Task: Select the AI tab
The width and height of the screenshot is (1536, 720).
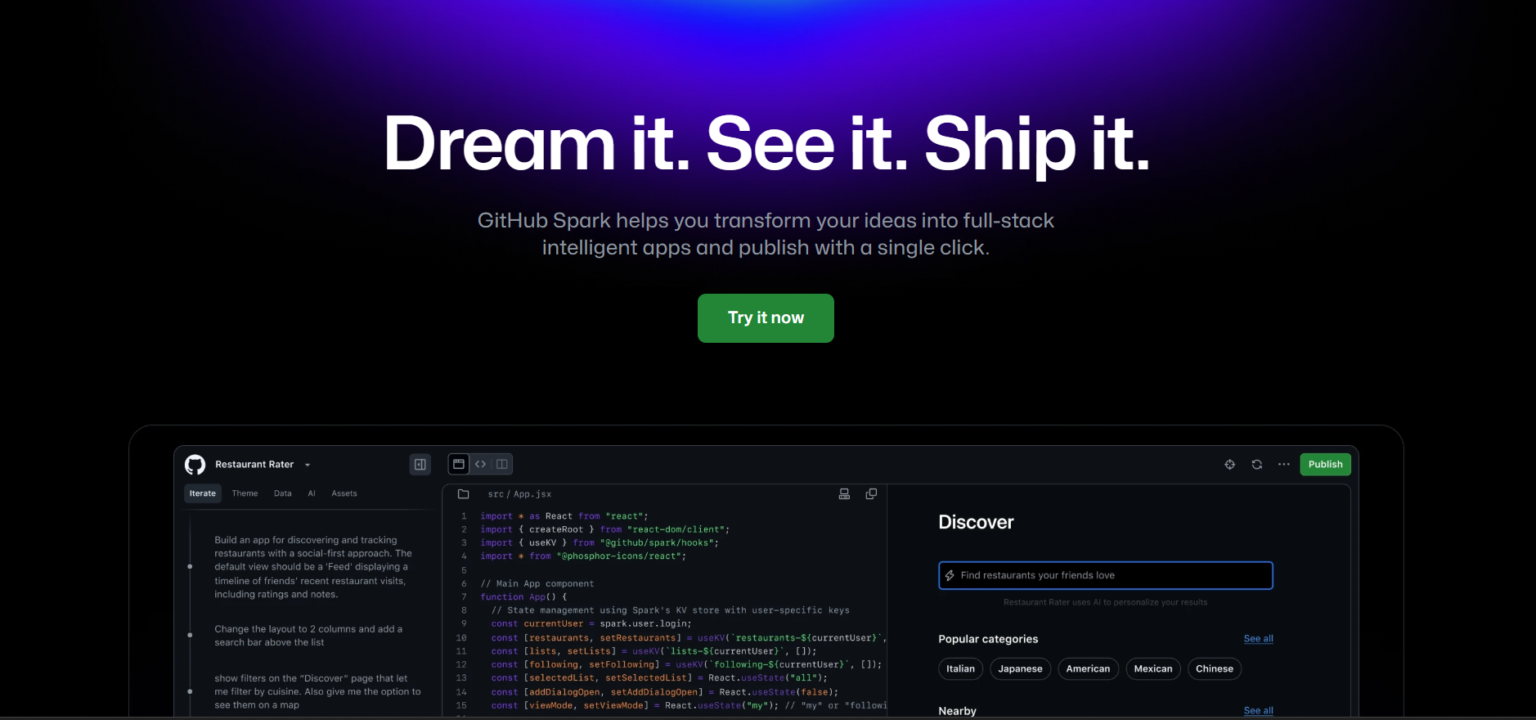Action: click(312, 493)
